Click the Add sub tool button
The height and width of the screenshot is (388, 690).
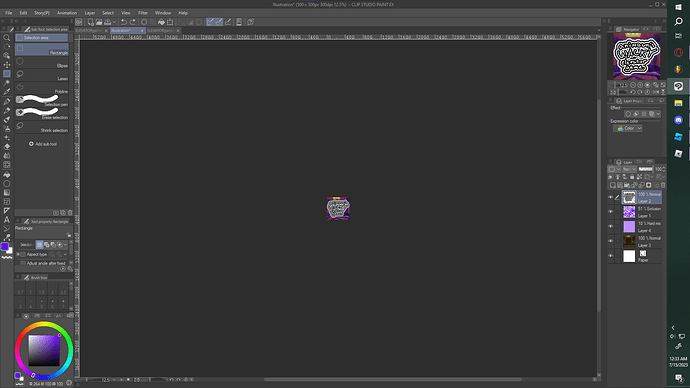point(43,144)
